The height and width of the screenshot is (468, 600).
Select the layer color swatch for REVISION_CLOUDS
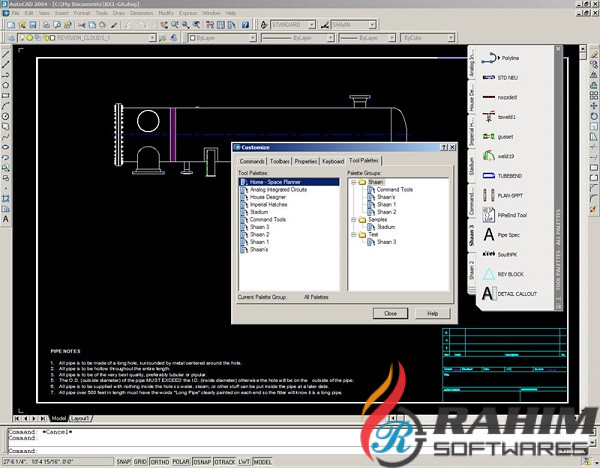(53, 38)
